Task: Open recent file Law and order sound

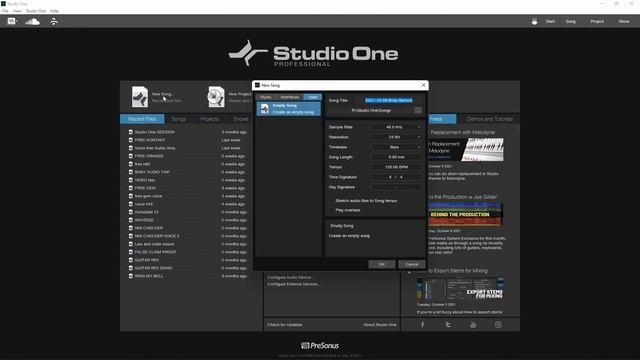Action: 154,244
